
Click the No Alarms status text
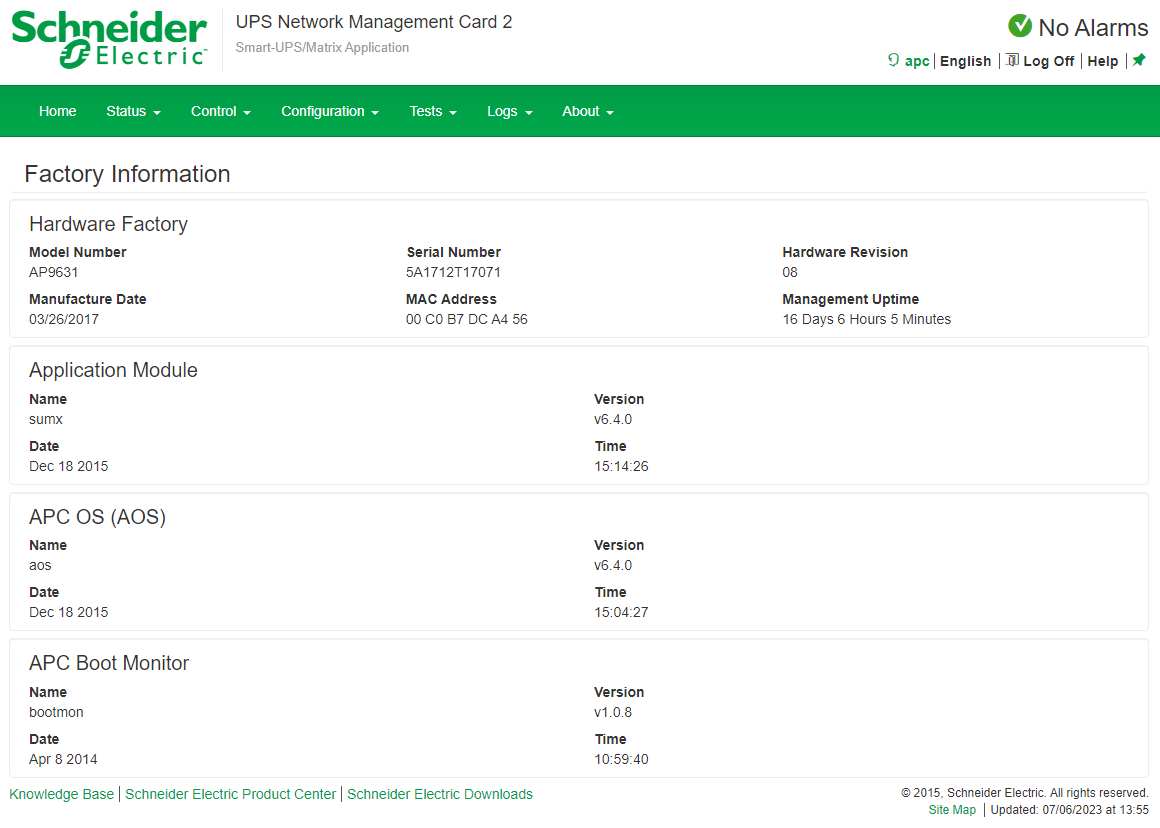[1093, 27]
